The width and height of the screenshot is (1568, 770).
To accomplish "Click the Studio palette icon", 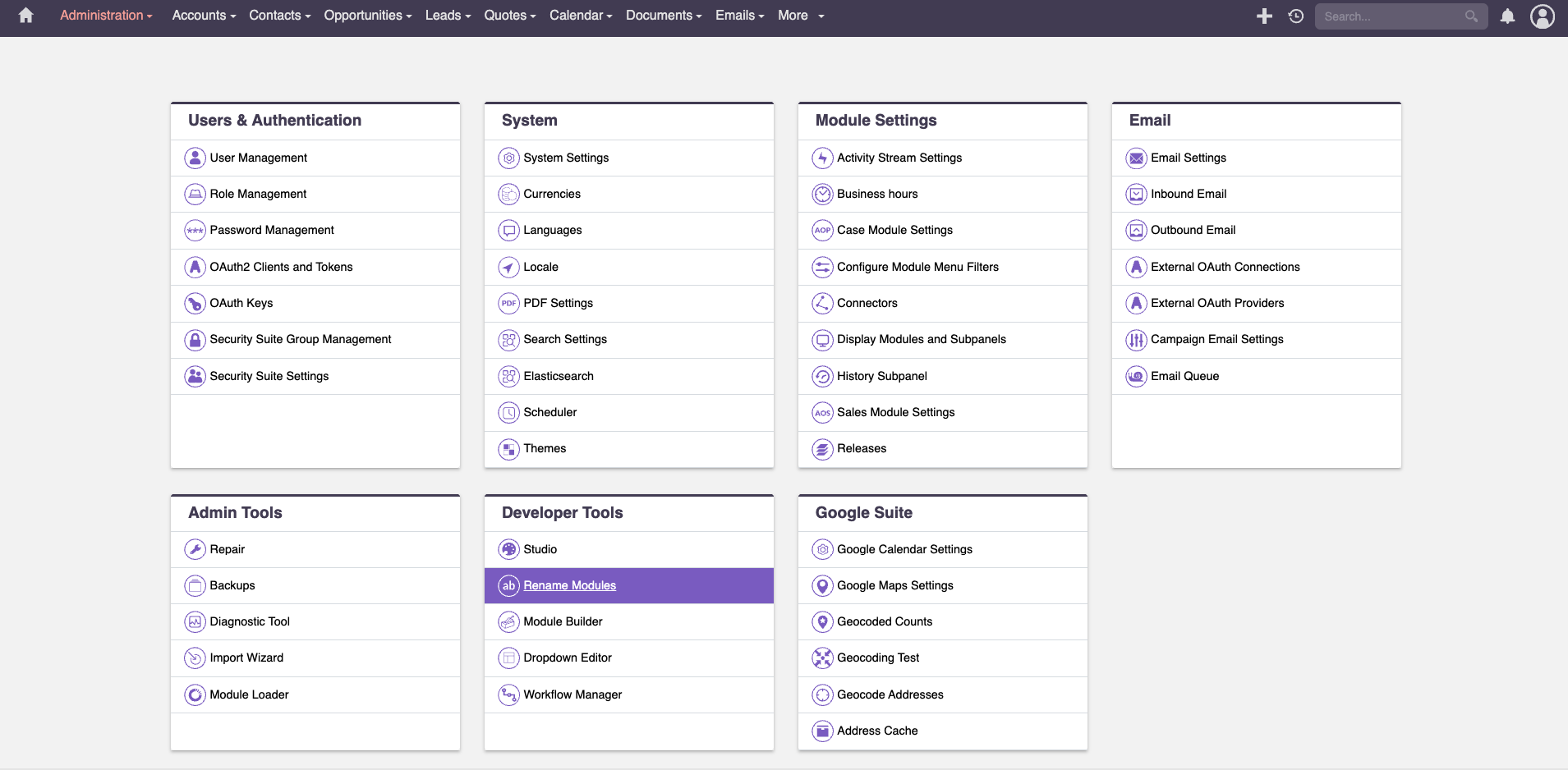I will click(508, 549).
